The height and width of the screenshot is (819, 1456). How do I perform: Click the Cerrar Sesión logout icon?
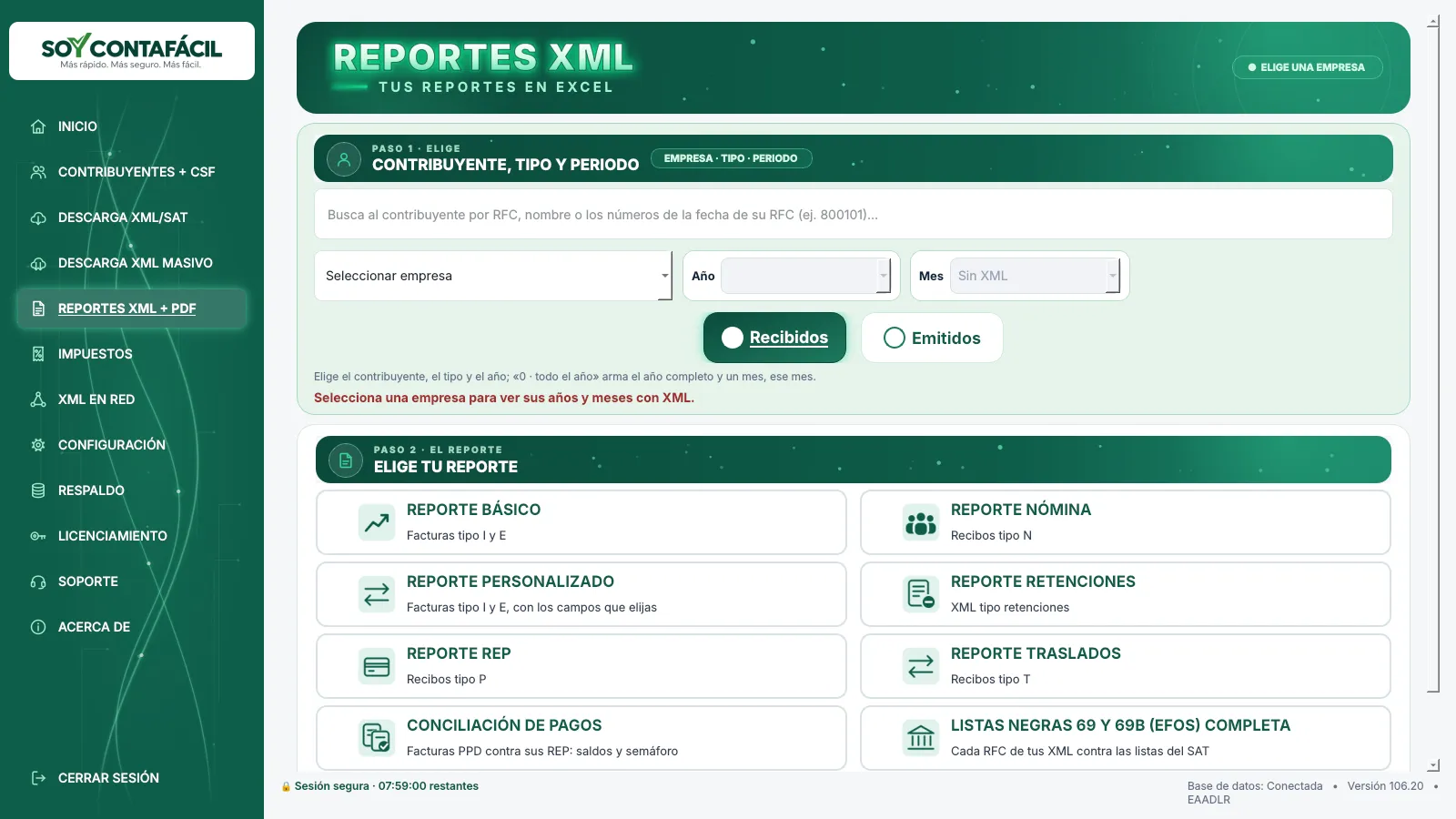(38, 778)
